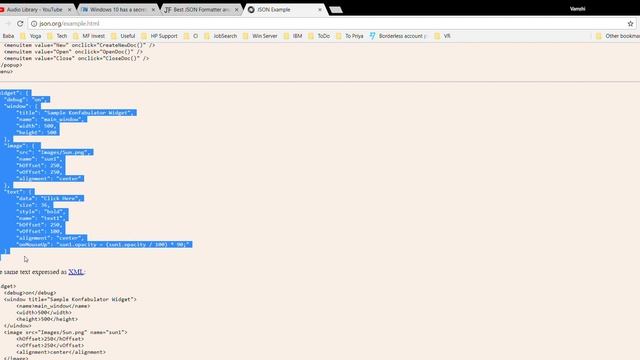This screenshot has height=360, width=640.
Task: Click the Vamshi profile button
Action: [x=577, y=9]
